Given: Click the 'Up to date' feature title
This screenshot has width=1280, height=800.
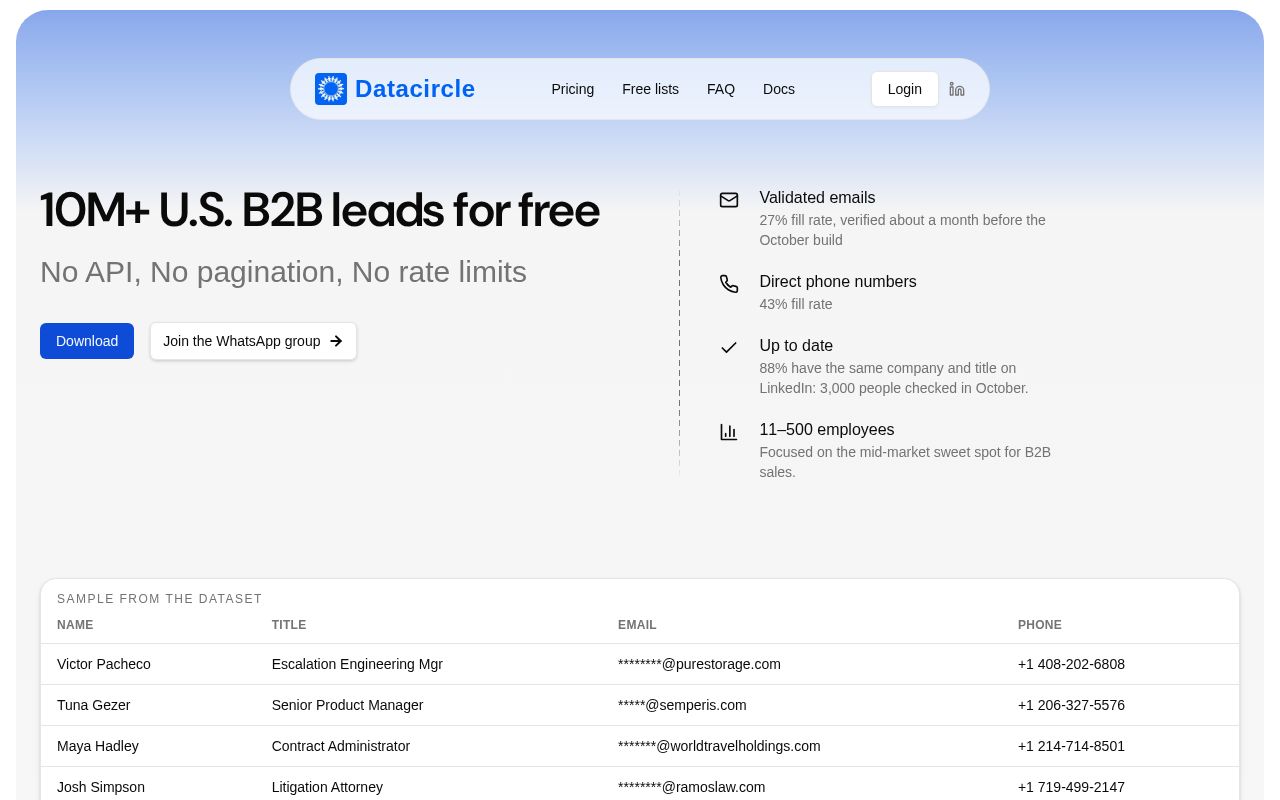Looking at the screenshot, I should click(x=796, y=346).
